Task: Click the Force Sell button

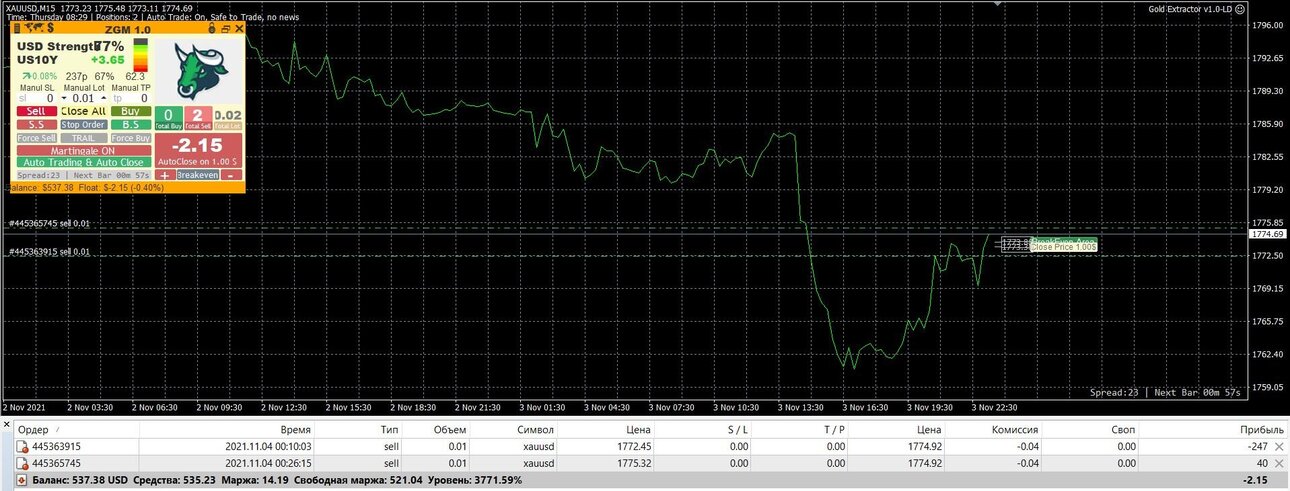Action: pos(36,138)
